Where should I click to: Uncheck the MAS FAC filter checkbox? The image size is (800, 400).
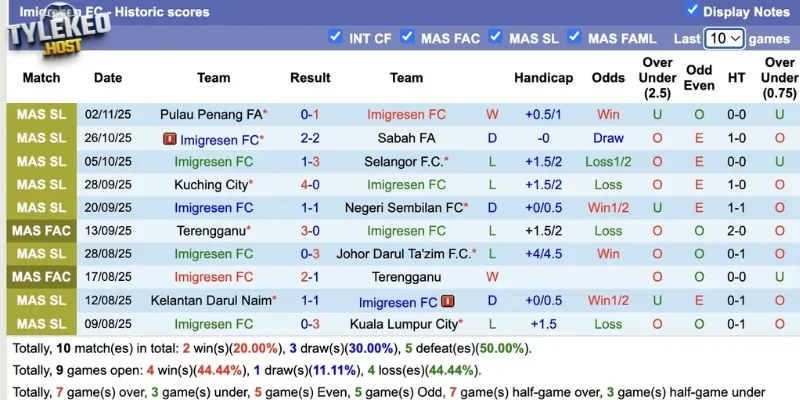[408, 37]
